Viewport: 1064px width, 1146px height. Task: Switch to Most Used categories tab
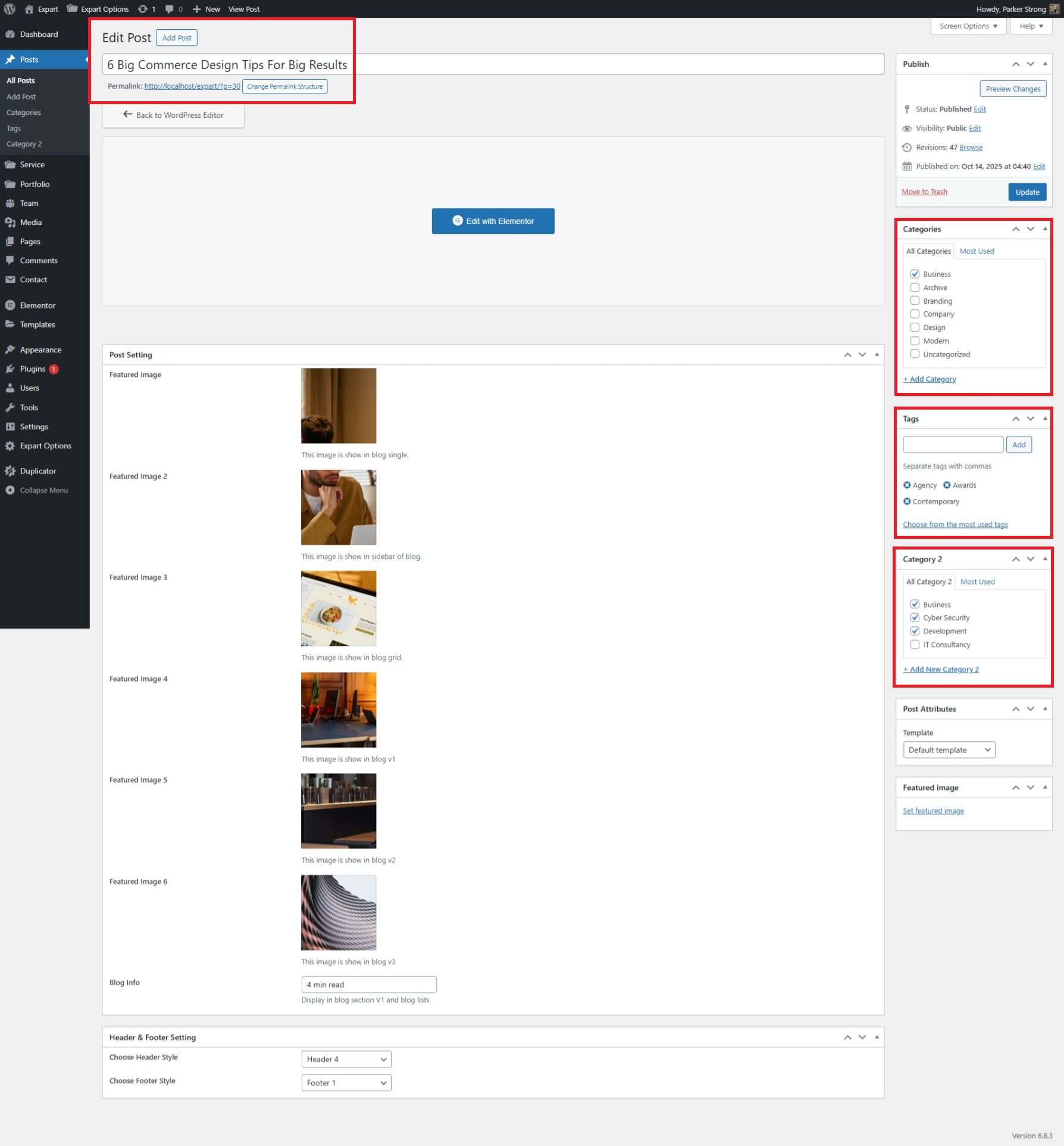tap(977, 251)
